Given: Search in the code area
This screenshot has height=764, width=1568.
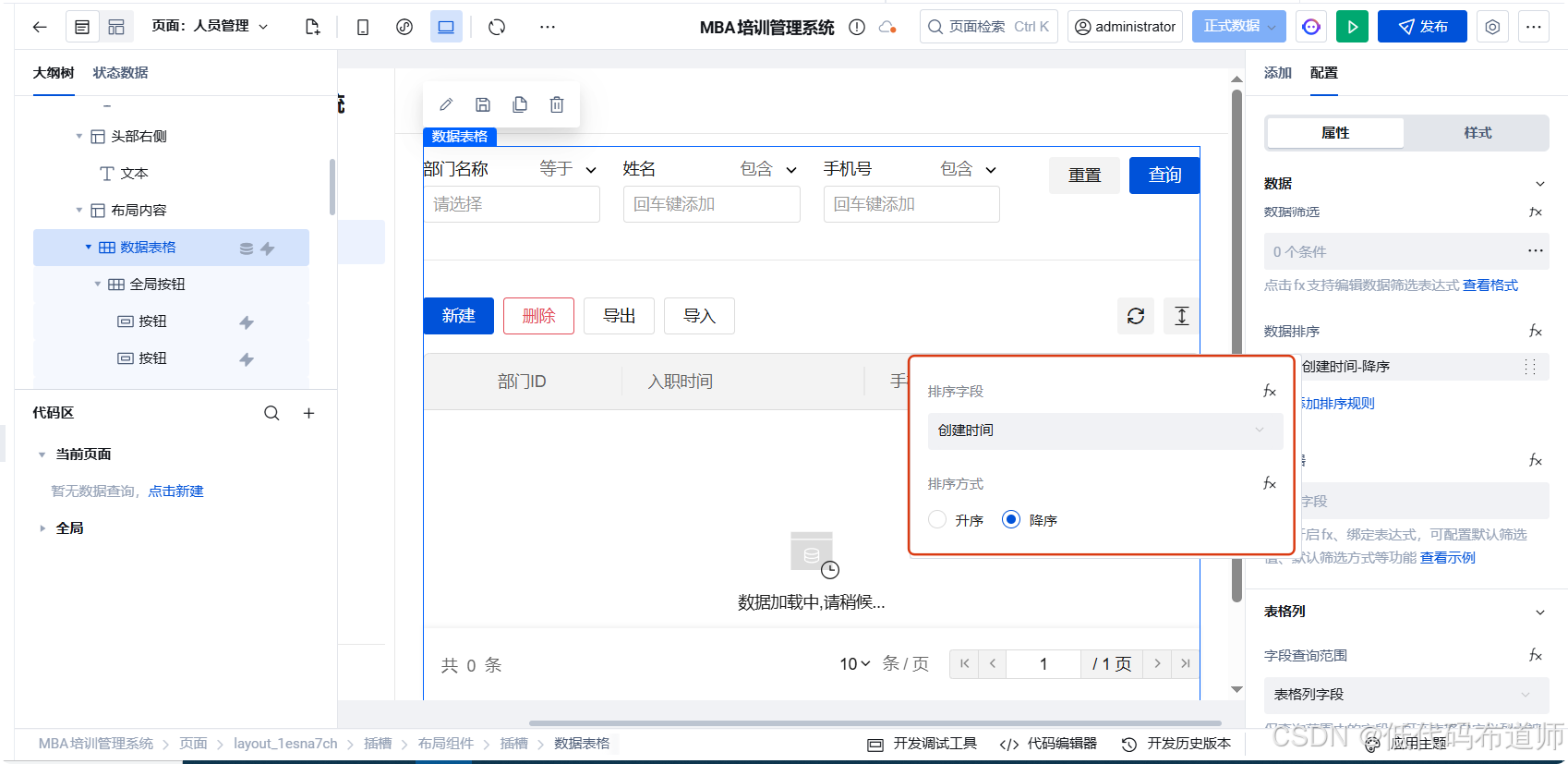Looking at the screenshot, I should 271,413.
